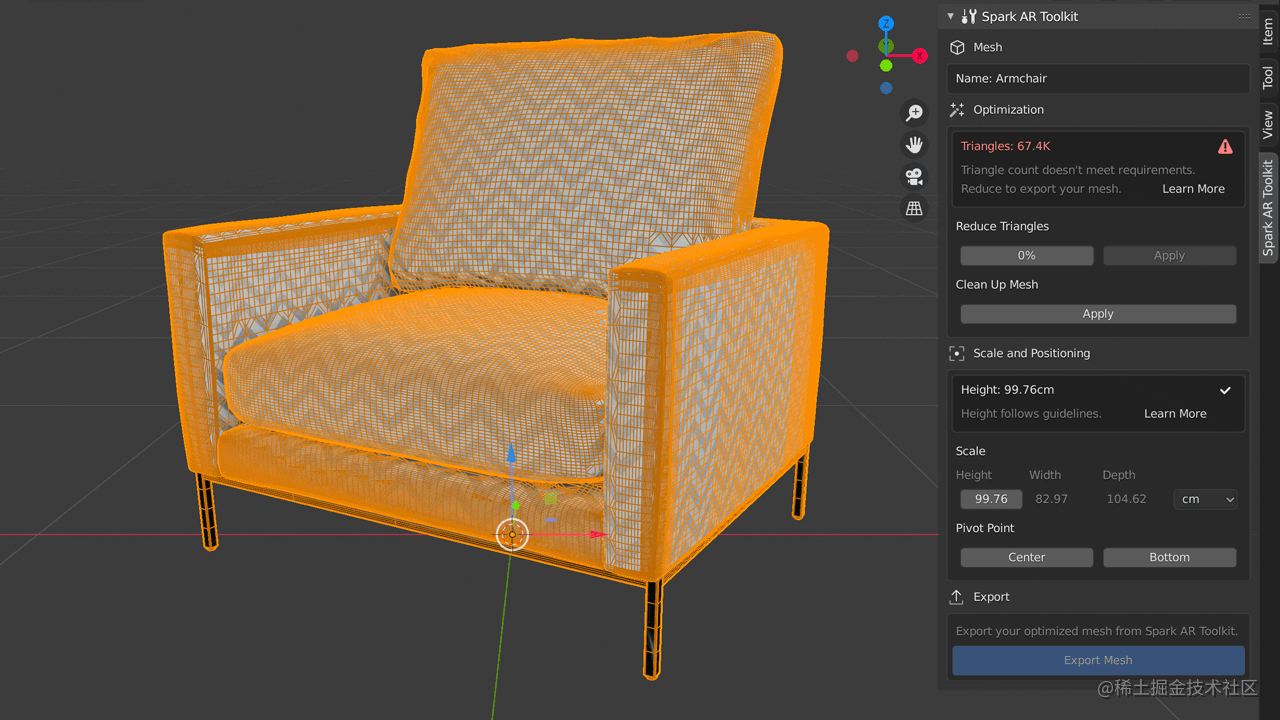Collapse the Spark AR Toolkit panel
The width and height of the screenshot is (1280, 720).
(949, 16)
